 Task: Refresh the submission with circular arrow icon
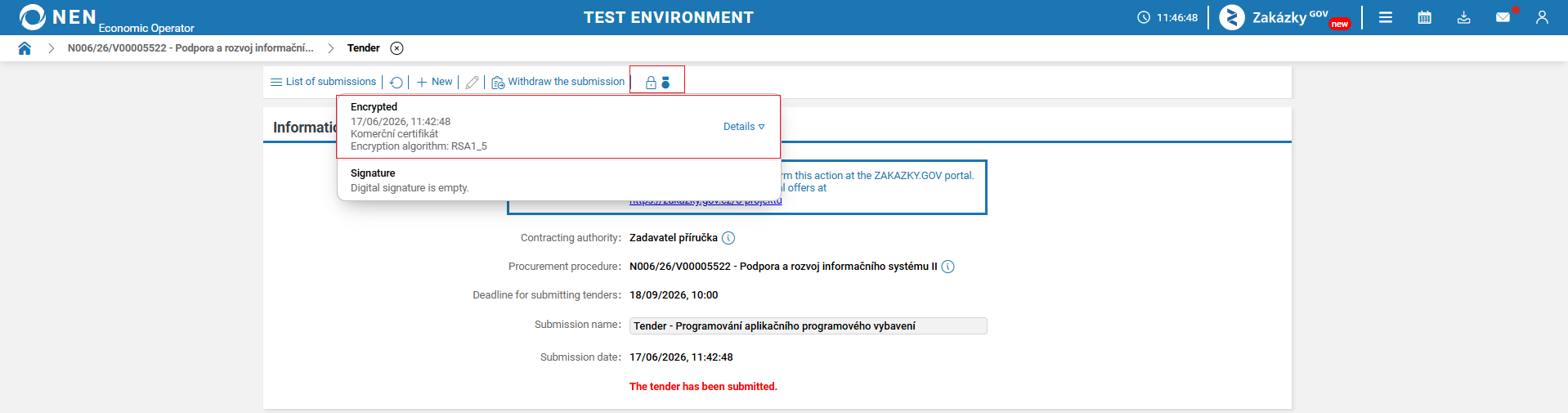tap(396, 82)
